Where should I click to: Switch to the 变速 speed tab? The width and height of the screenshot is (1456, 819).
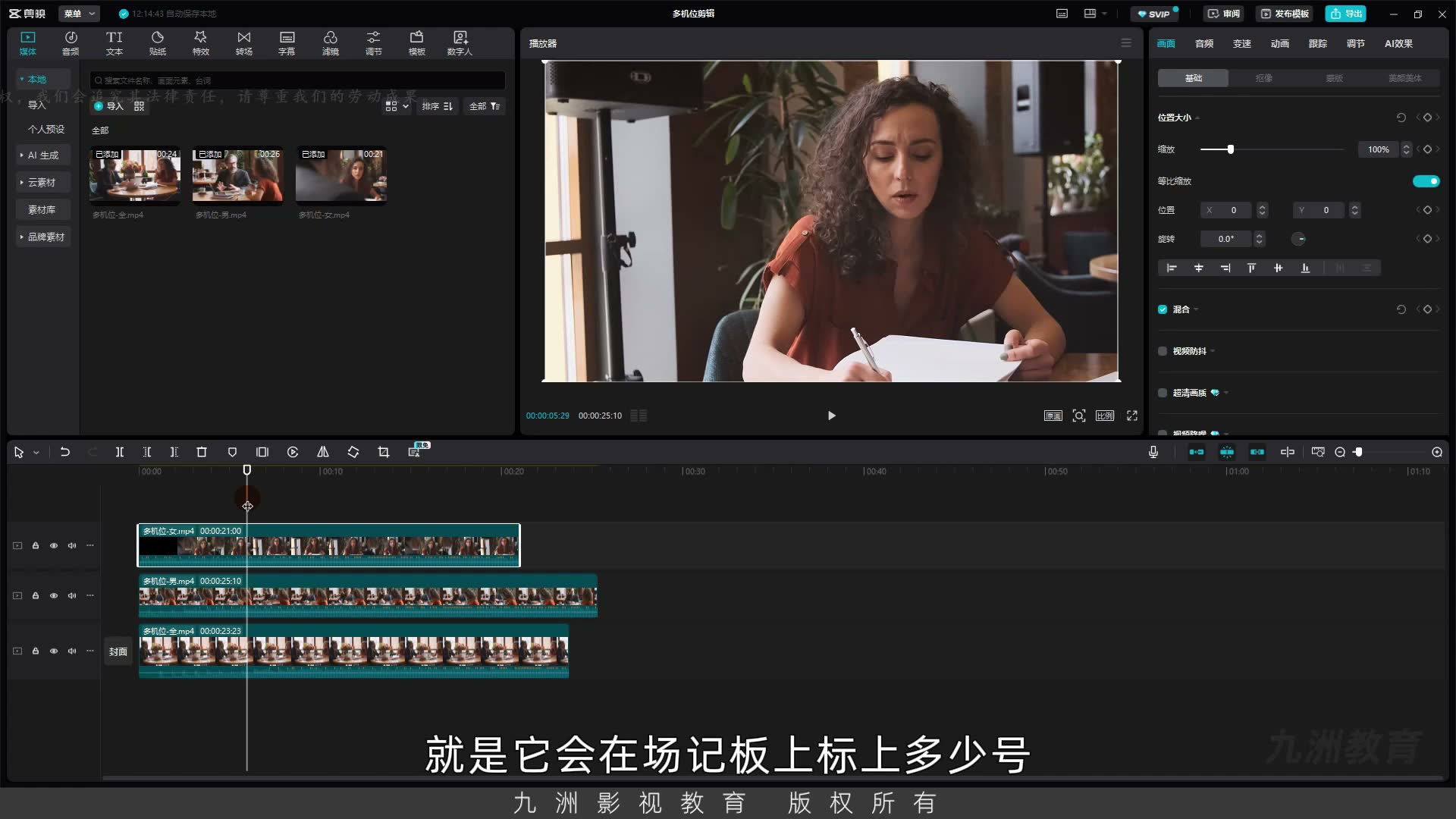coord(1242,44)
